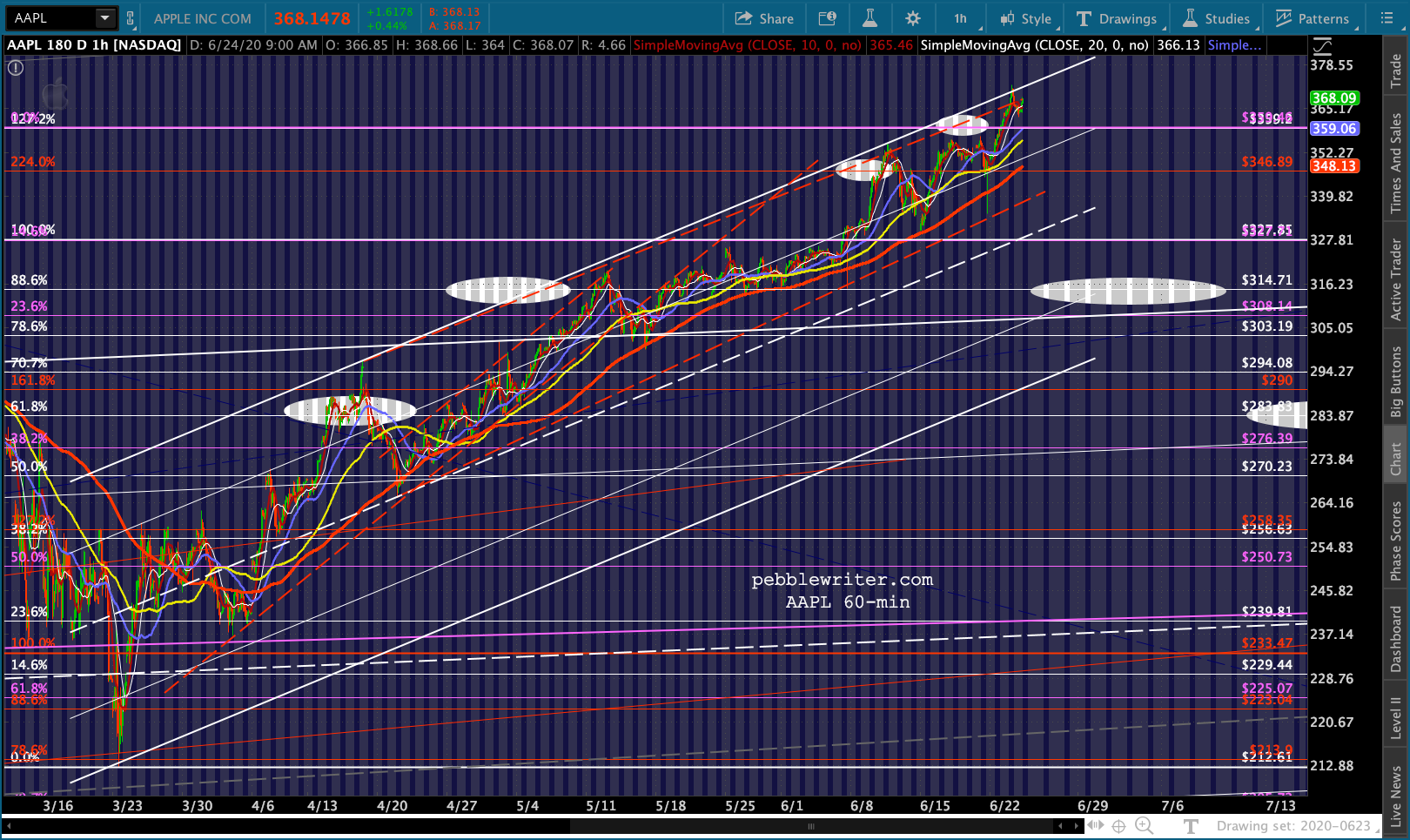
Task: Open the Trade side tab
Action: point(1396,71)
